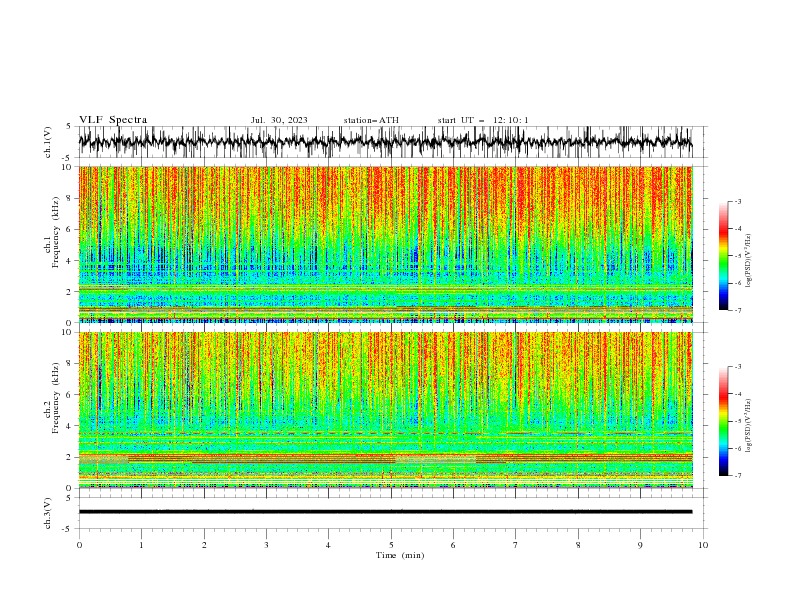Click the "VLF Spectra" plot title
The image size is (792, 612).
(113, 120)
